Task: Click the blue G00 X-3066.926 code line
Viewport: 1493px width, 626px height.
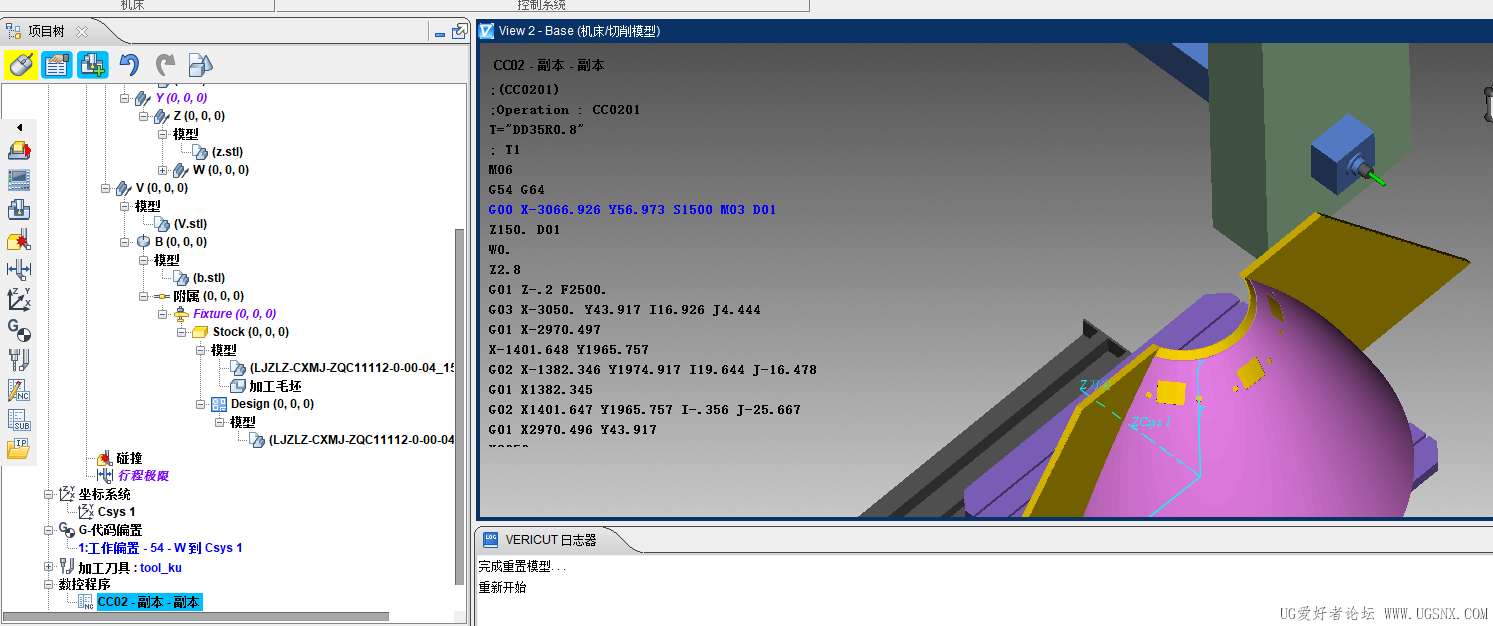Action: coord(632,210)
